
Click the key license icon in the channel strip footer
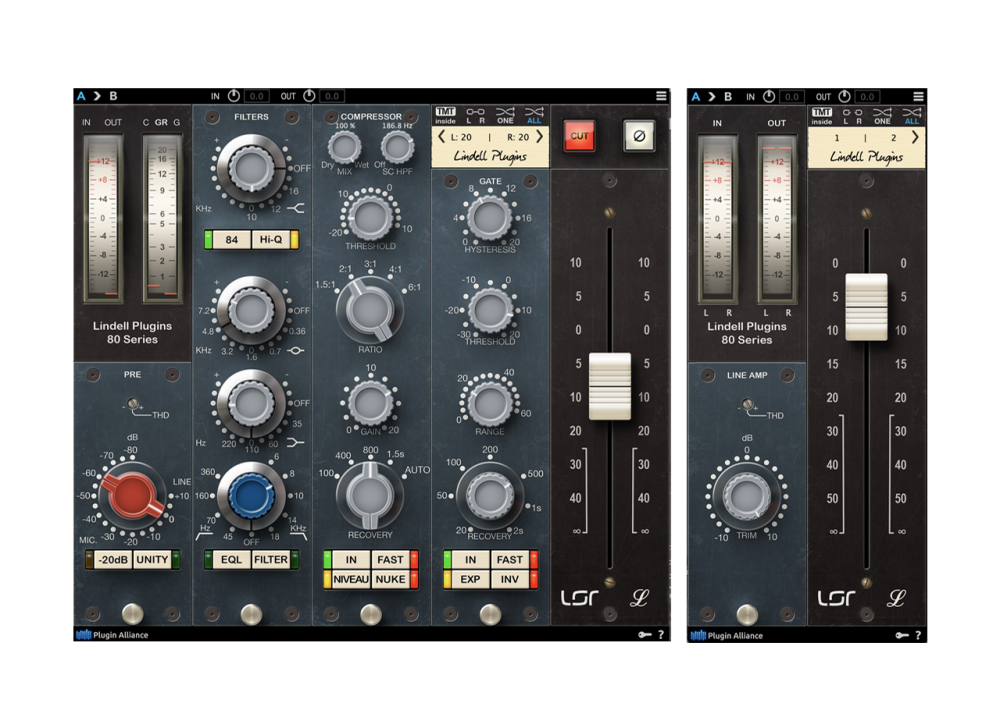pyautogui.click(x=645, y=634)
